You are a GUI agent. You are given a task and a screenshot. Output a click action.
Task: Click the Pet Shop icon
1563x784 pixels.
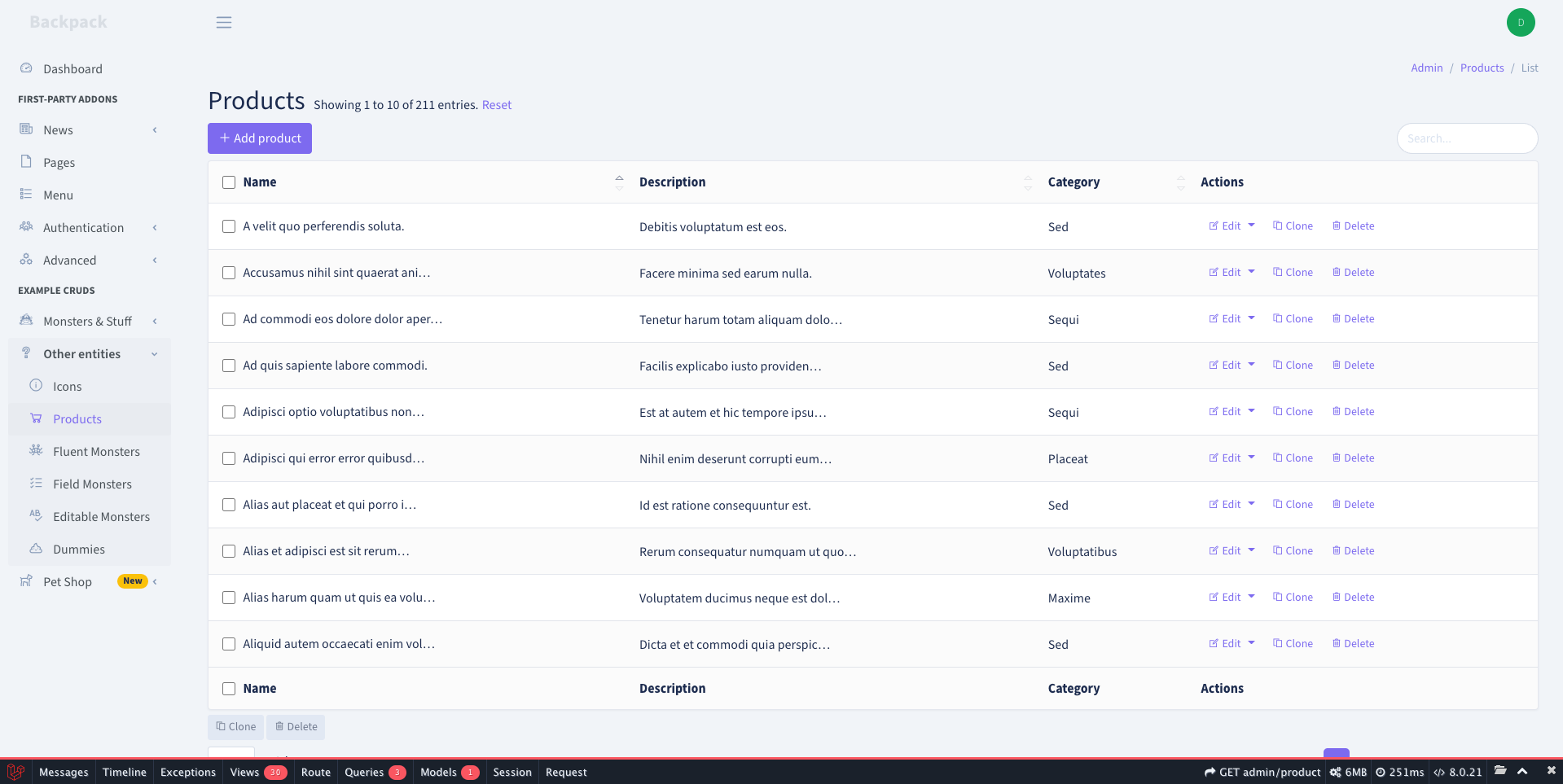pyautogui.click(x=26, y=581)
